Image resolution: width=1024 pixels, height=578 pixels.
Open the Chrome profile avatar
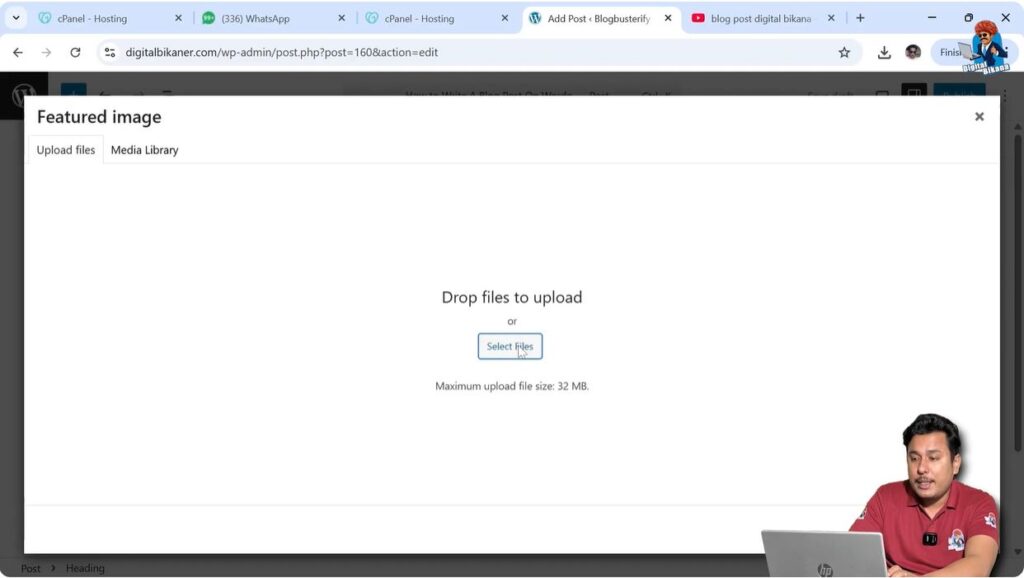[x=913, y=52]
